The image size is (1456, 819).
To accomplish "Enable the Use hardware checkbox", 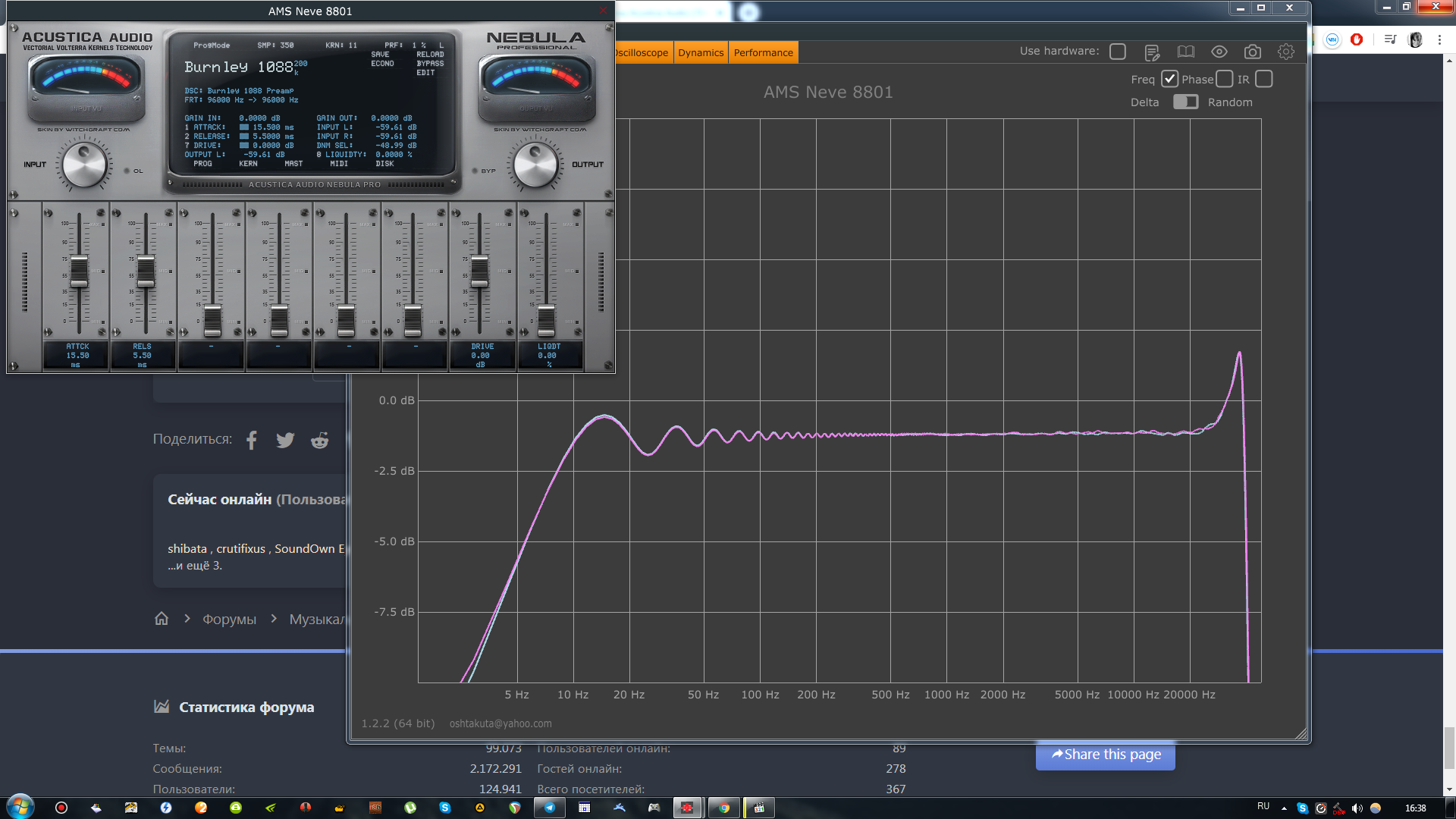I will [x=1117, y=52].
